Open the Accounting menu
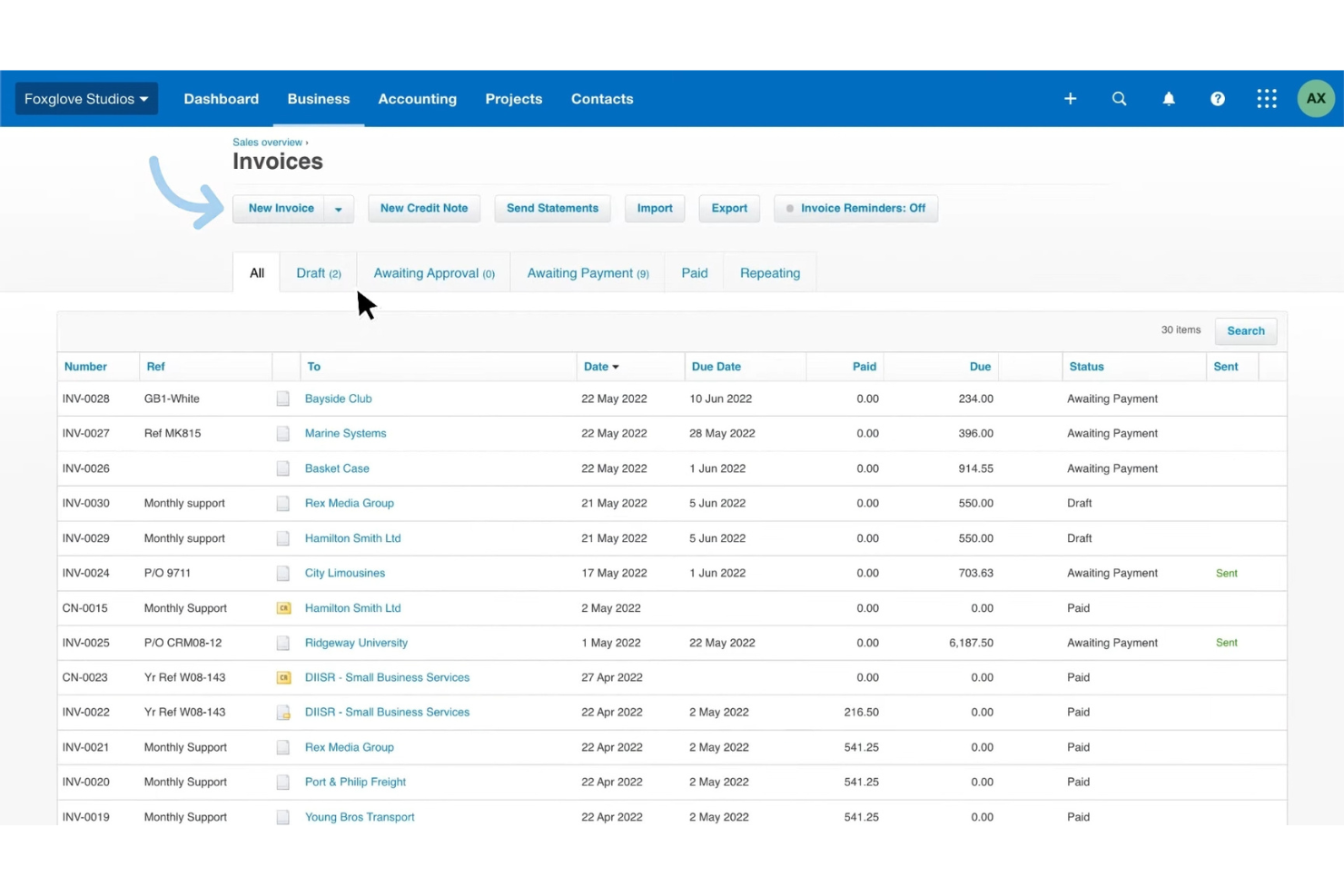This screenshot has height=896, width=1344. pos(417,99)
